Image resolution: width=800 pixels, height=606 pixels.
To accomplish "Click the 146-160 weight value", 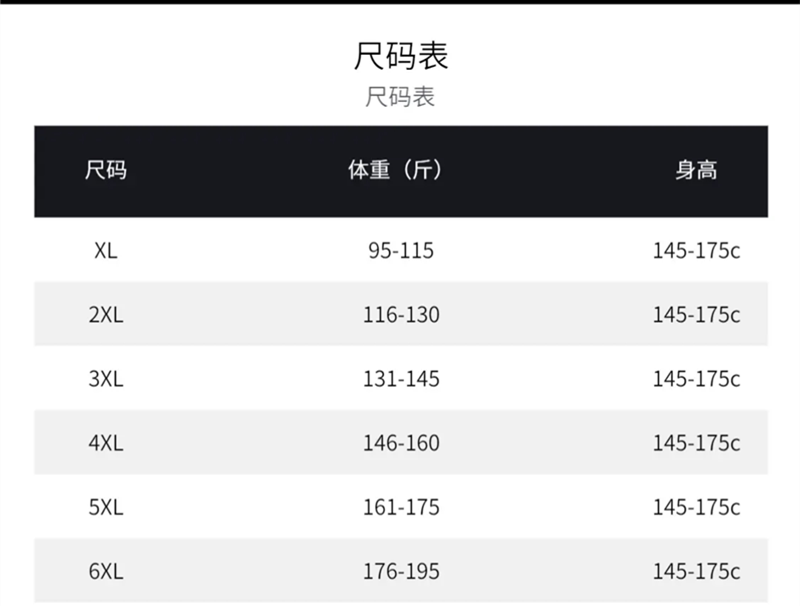I will click(401, 443).
